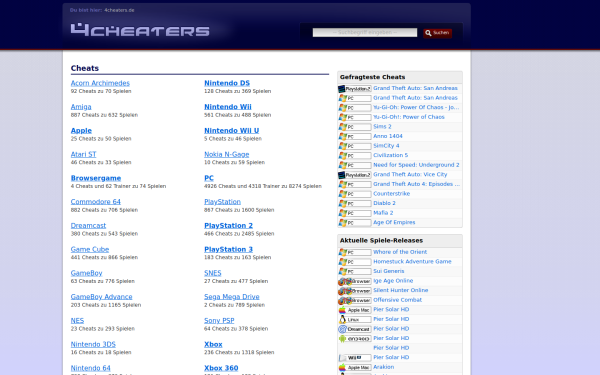This screenshot has width=600, height=375.
Task: Open the Civilization 5 cheat link
Action: [x=391, y=155]
